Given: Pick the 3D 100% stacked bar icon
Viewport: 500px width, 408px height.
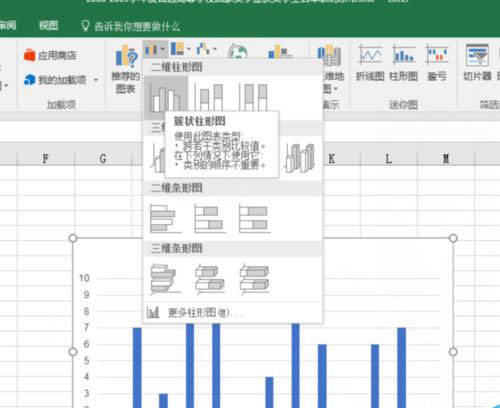Looking at the screenshot, I should click(254, 279).
